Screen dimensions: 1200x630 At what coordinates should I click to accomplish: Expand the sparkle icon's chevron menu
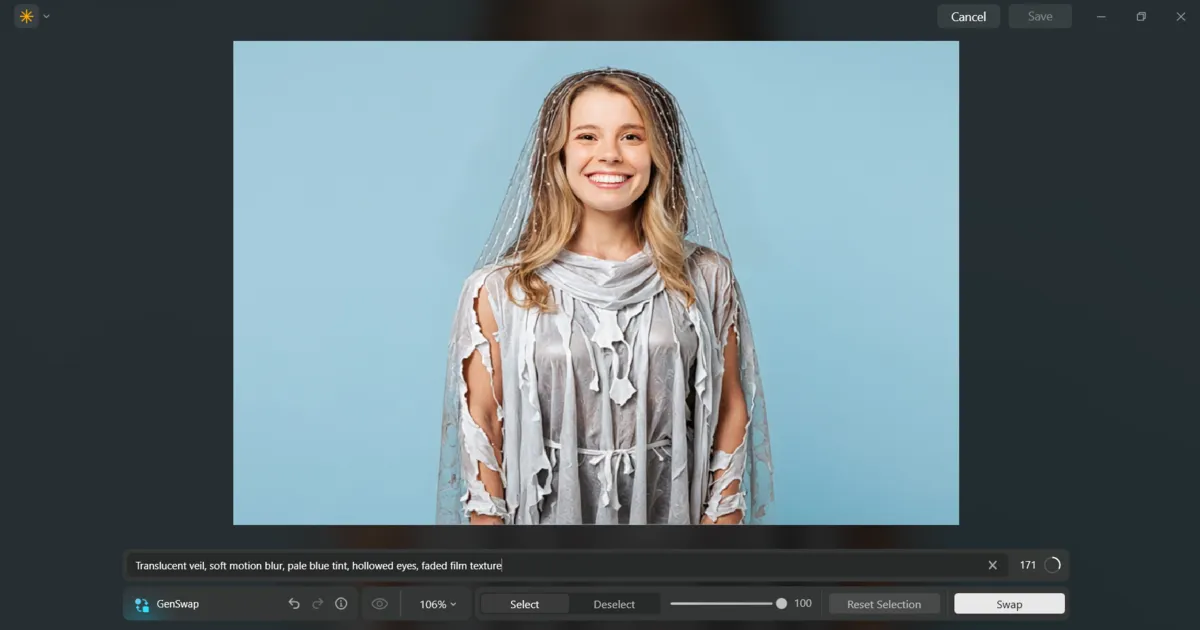point(46,16)
